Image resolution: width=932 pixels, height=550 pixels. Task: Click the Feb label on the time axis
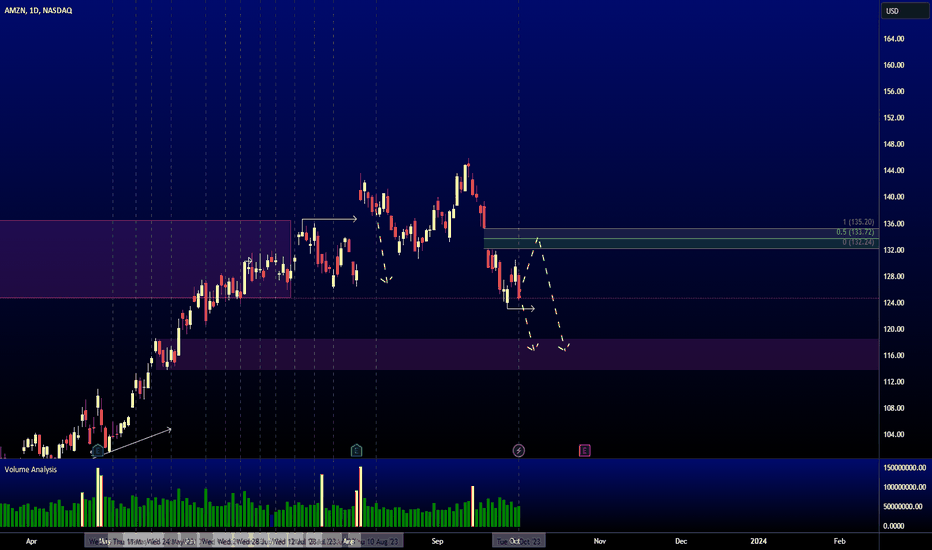point(839,541)
